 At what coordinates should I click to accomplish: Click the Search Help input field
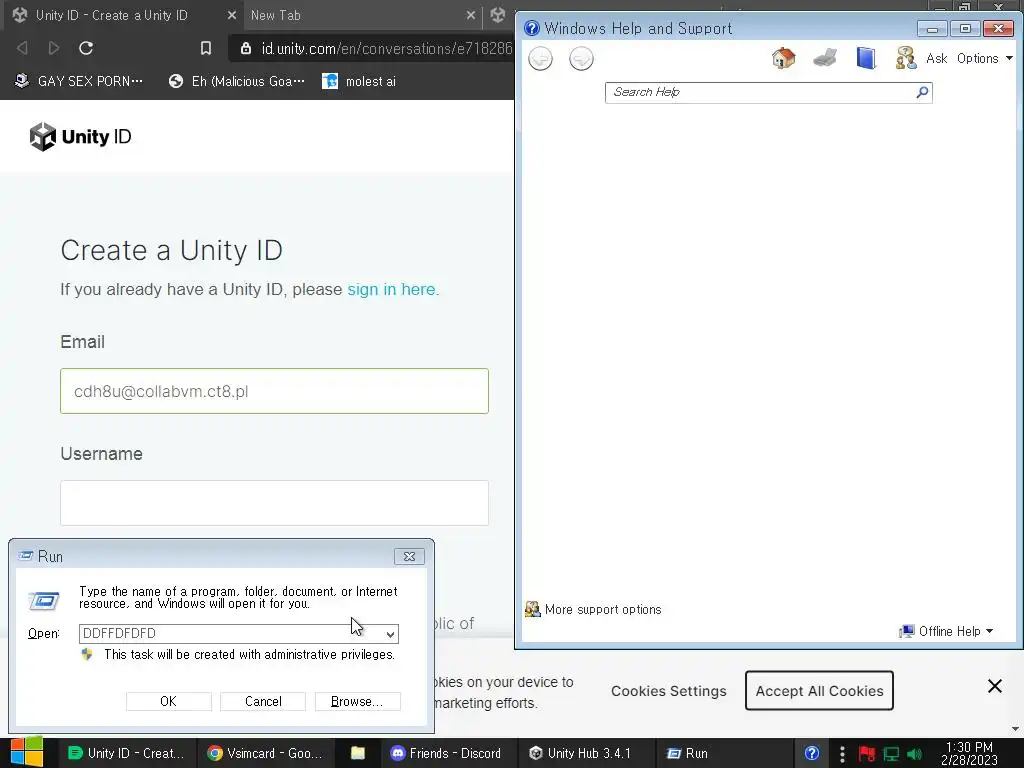tap(761, 92)
